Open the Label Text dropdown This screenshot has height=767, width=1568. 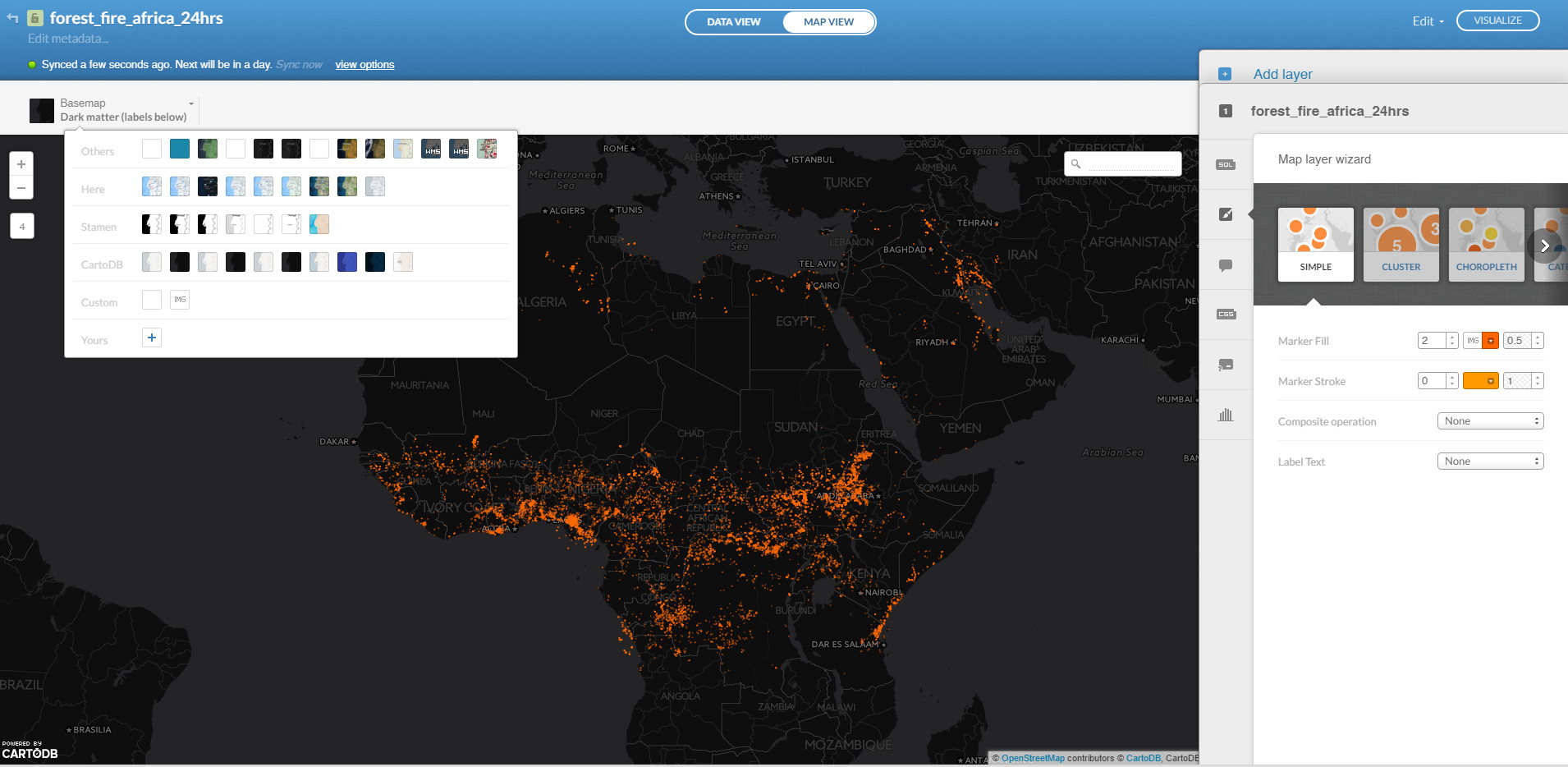[x=1489, y=461]
